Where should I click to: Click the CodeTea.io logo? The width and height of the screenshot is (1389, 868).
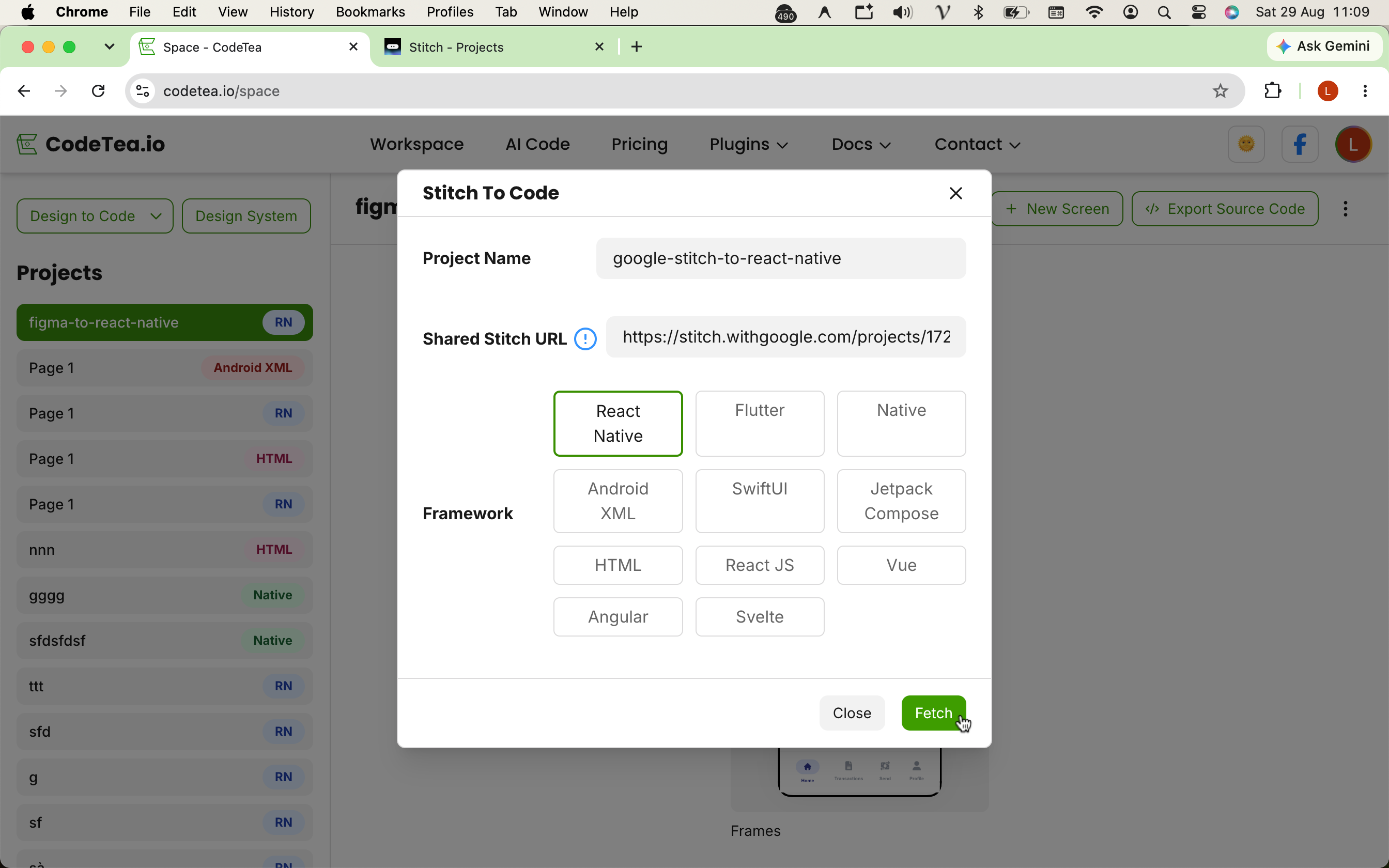[90, 144]
